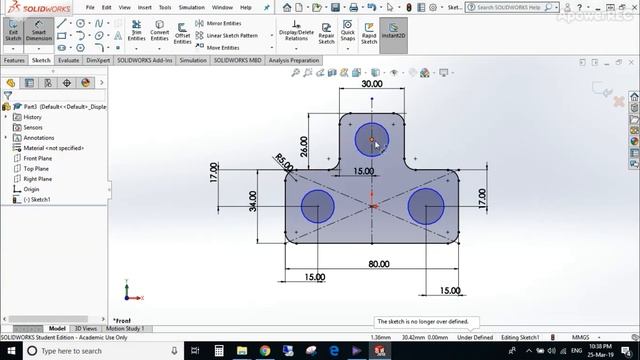Click the Search SOLIDWORKS Help field

[512, 7]
